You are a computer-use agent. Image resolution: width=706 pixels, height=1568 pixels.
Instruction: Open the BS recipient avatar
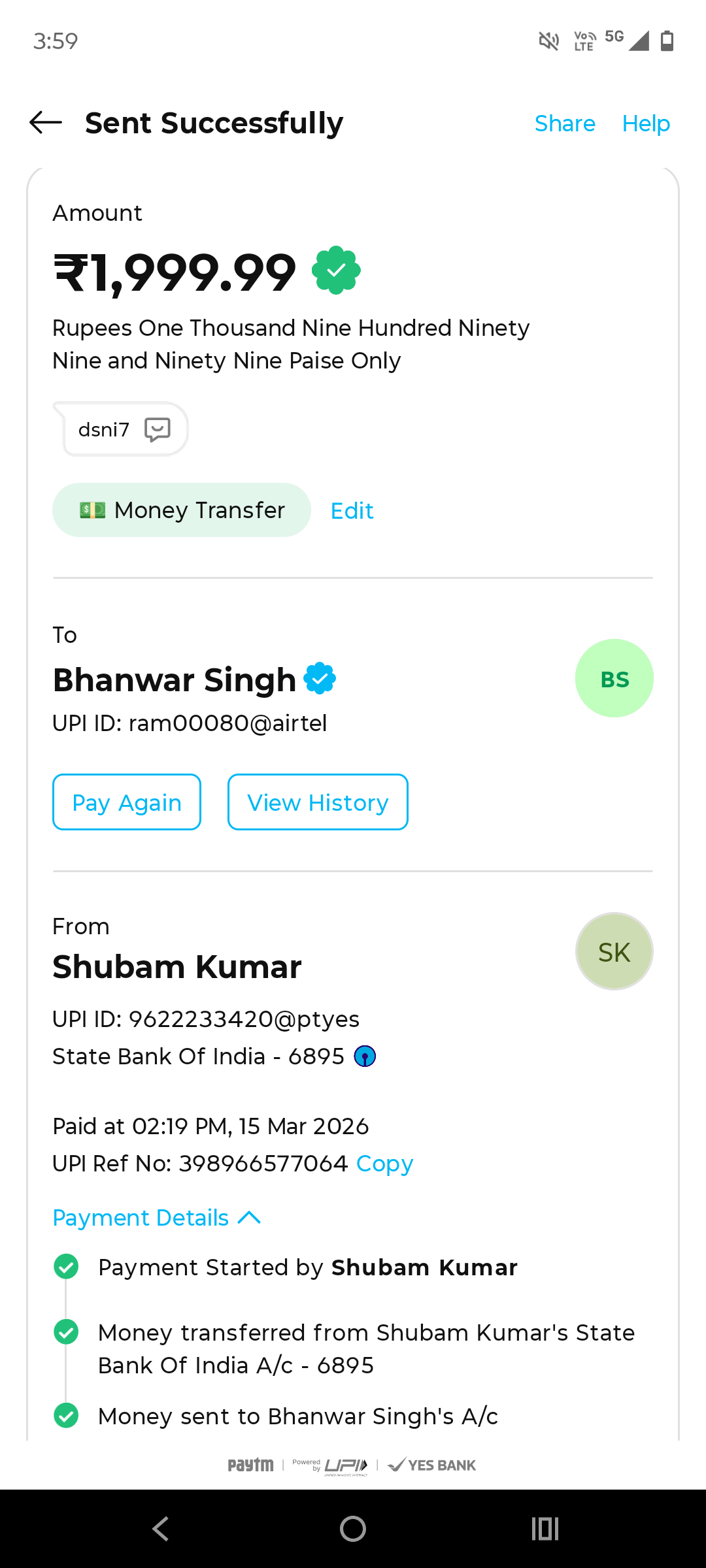(x=614, y=679)
